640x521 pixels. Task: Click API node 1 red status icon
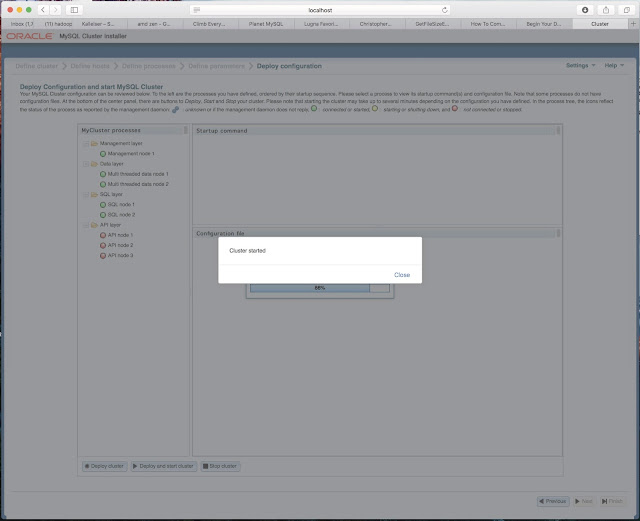(103, 235)
